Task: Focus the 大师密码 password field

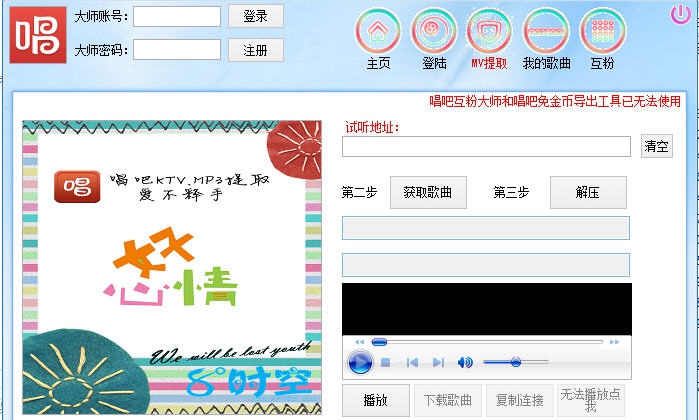Action: point(177,49)
